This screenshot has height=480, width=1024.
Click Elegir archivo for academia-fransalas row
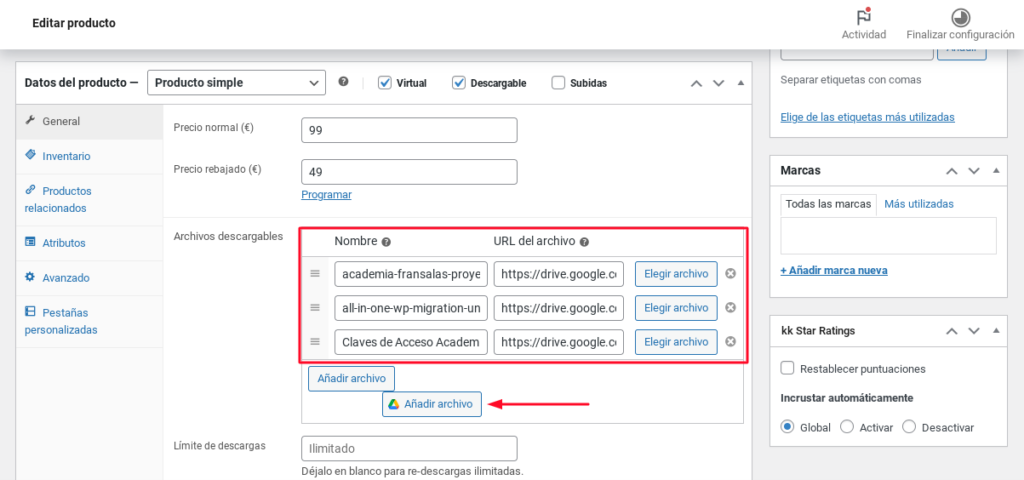coord(676,274)
